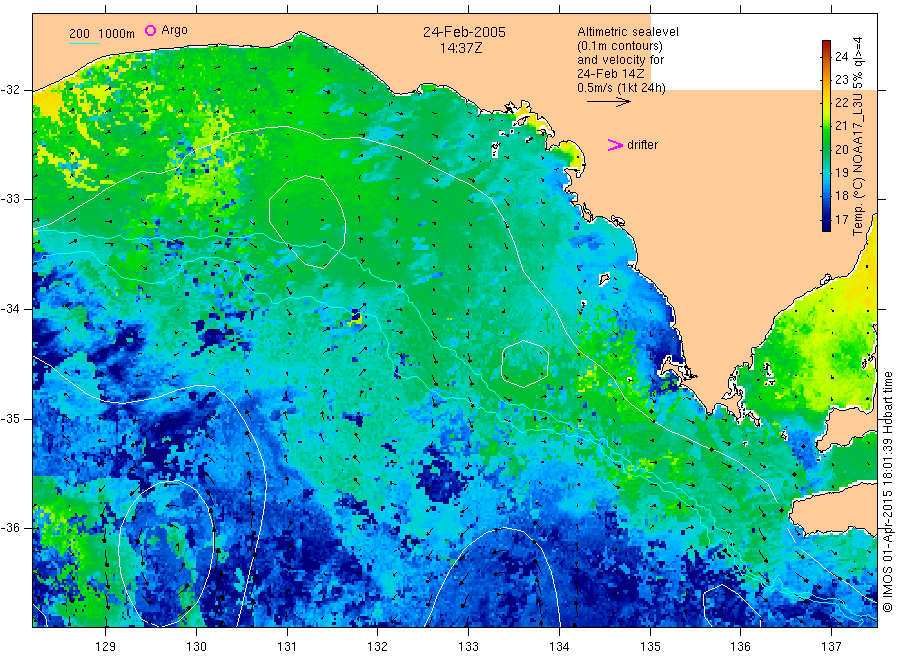Screen dimensions: 900x660
Task: Click the 'Altimetric sealevel' caption line
Action: point(628,32)
